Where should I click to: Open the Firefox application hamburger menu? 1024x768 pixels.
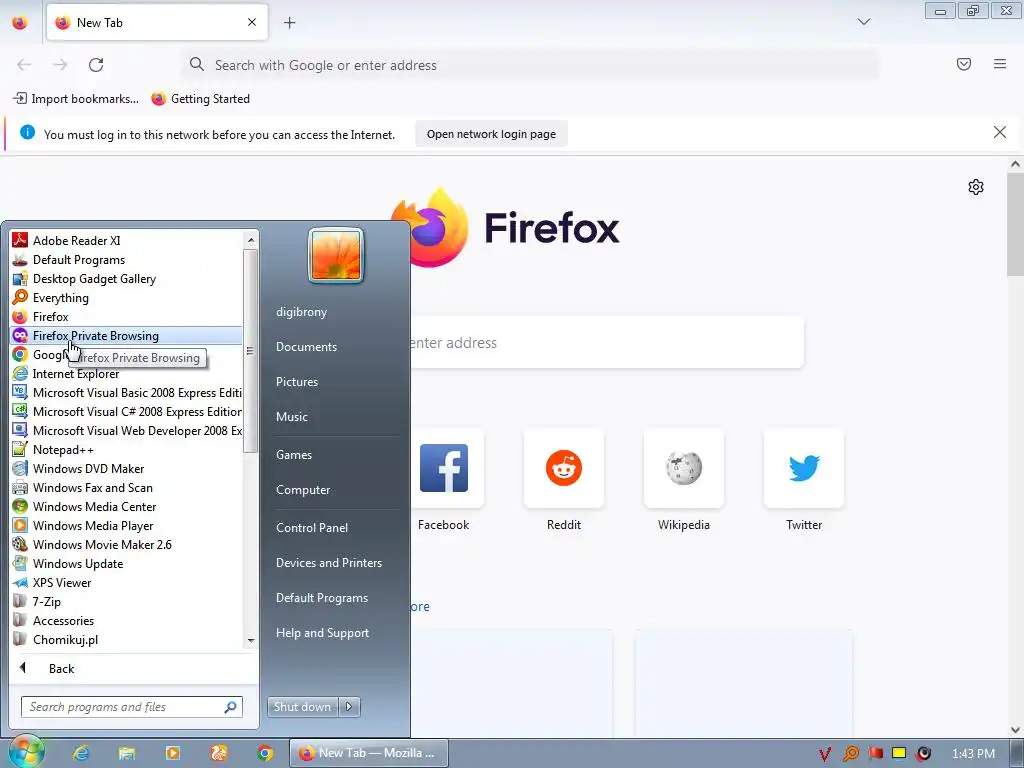point(999,64)
